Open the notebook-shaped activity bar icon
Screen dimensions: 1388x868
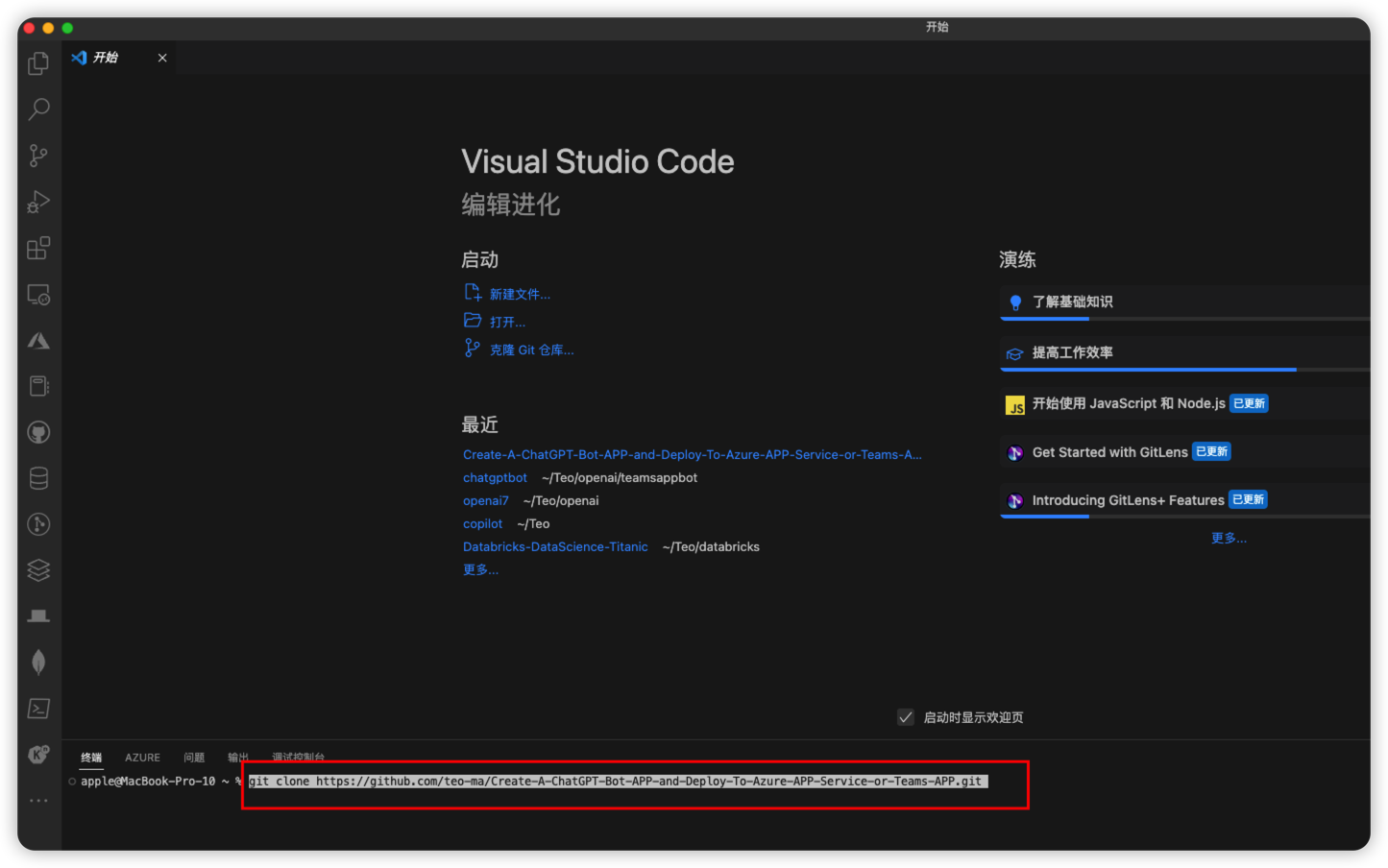point(38,386)
